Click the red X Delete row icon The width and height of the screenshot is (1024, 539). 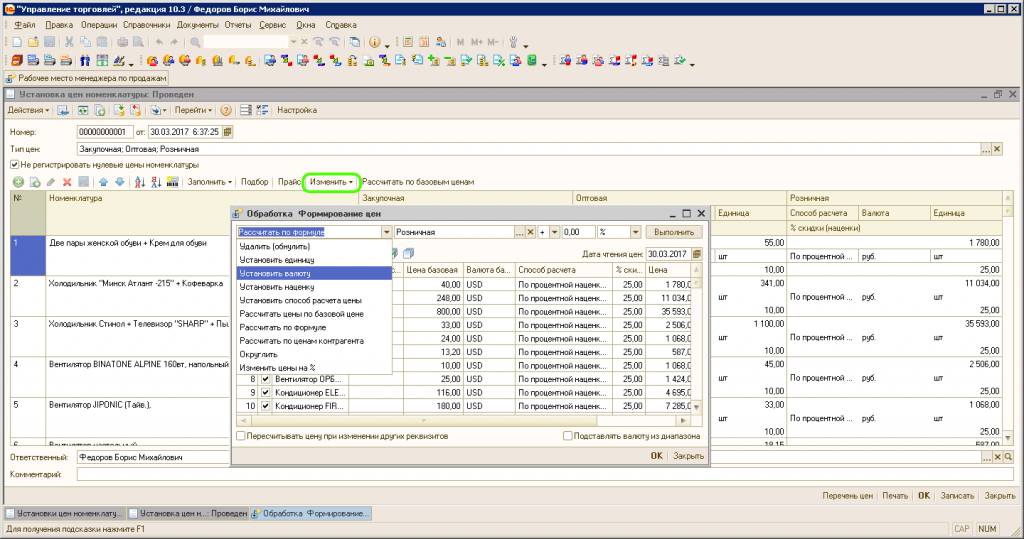[67, 182]
